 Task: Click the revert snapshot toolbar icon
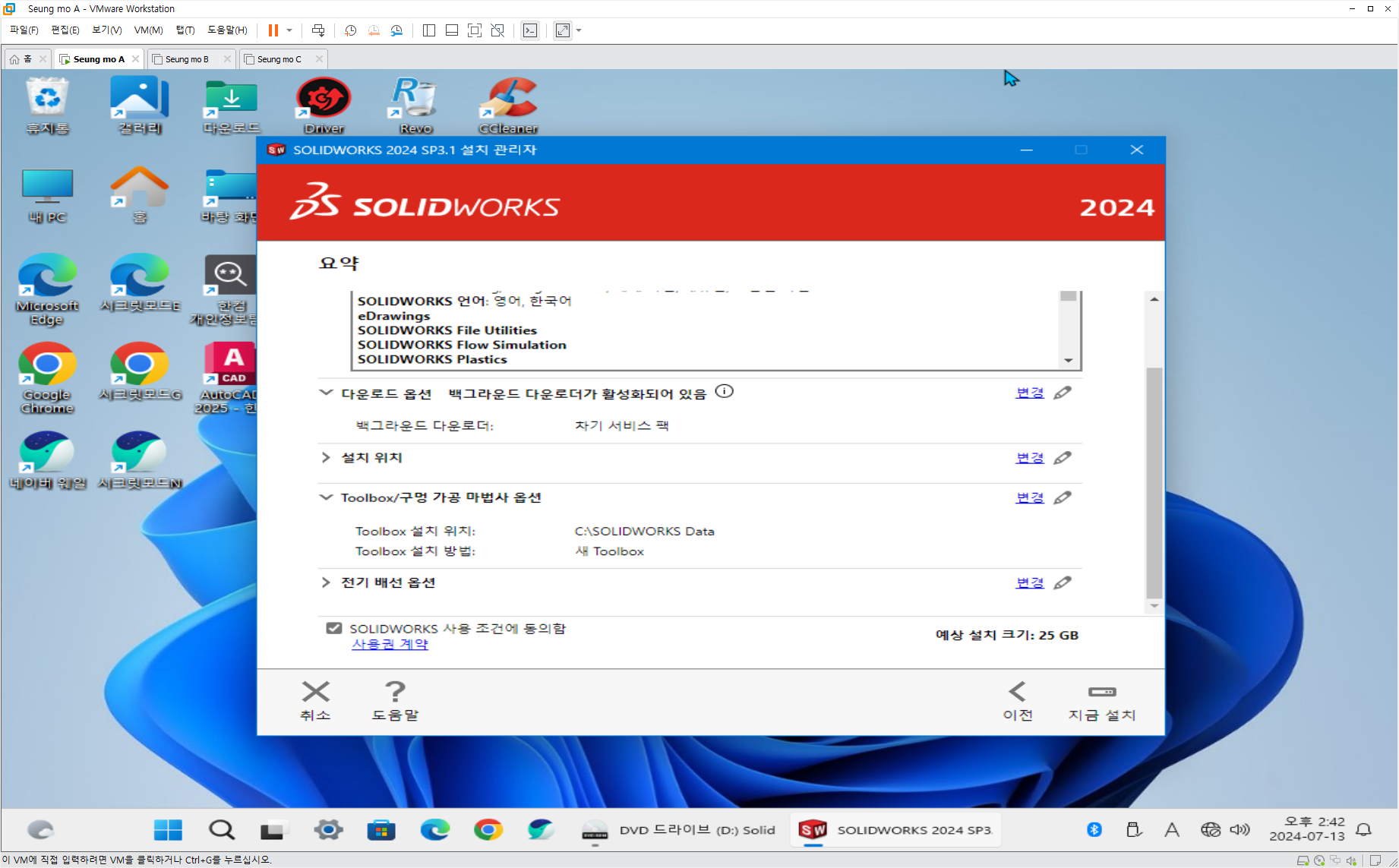[x=374, y=30]
